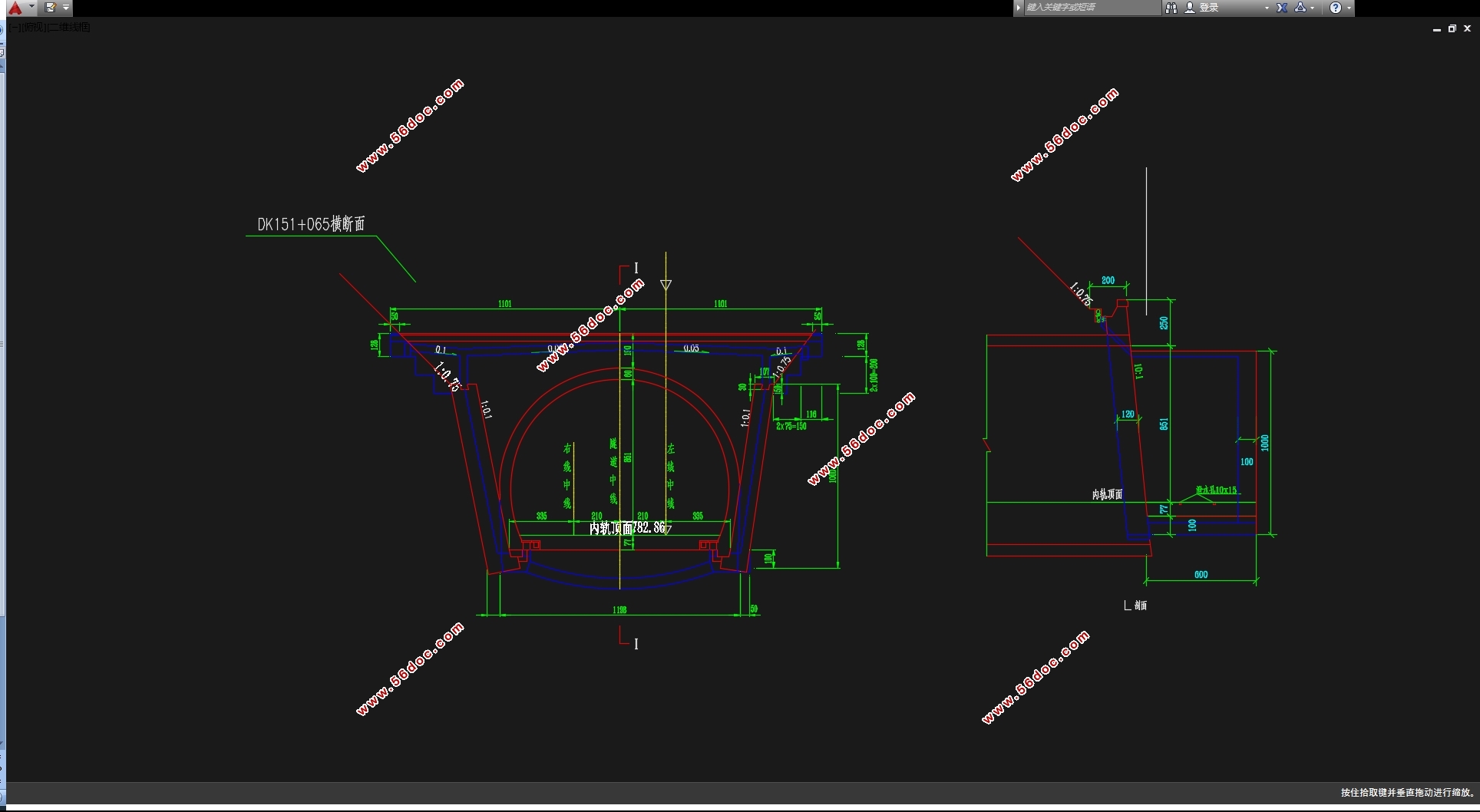
Task: Select the DK151+065横断面 title text
Action: 311,224
